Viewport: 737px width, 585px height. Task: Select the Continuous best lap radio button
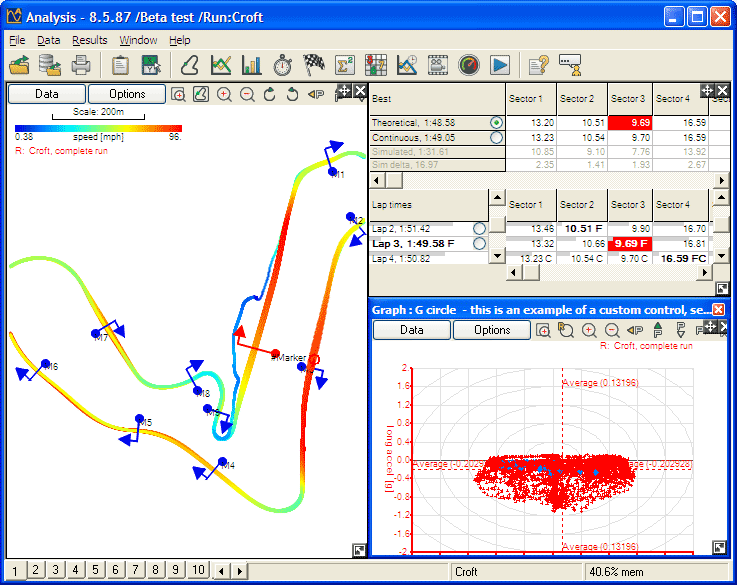pos(496,138)
